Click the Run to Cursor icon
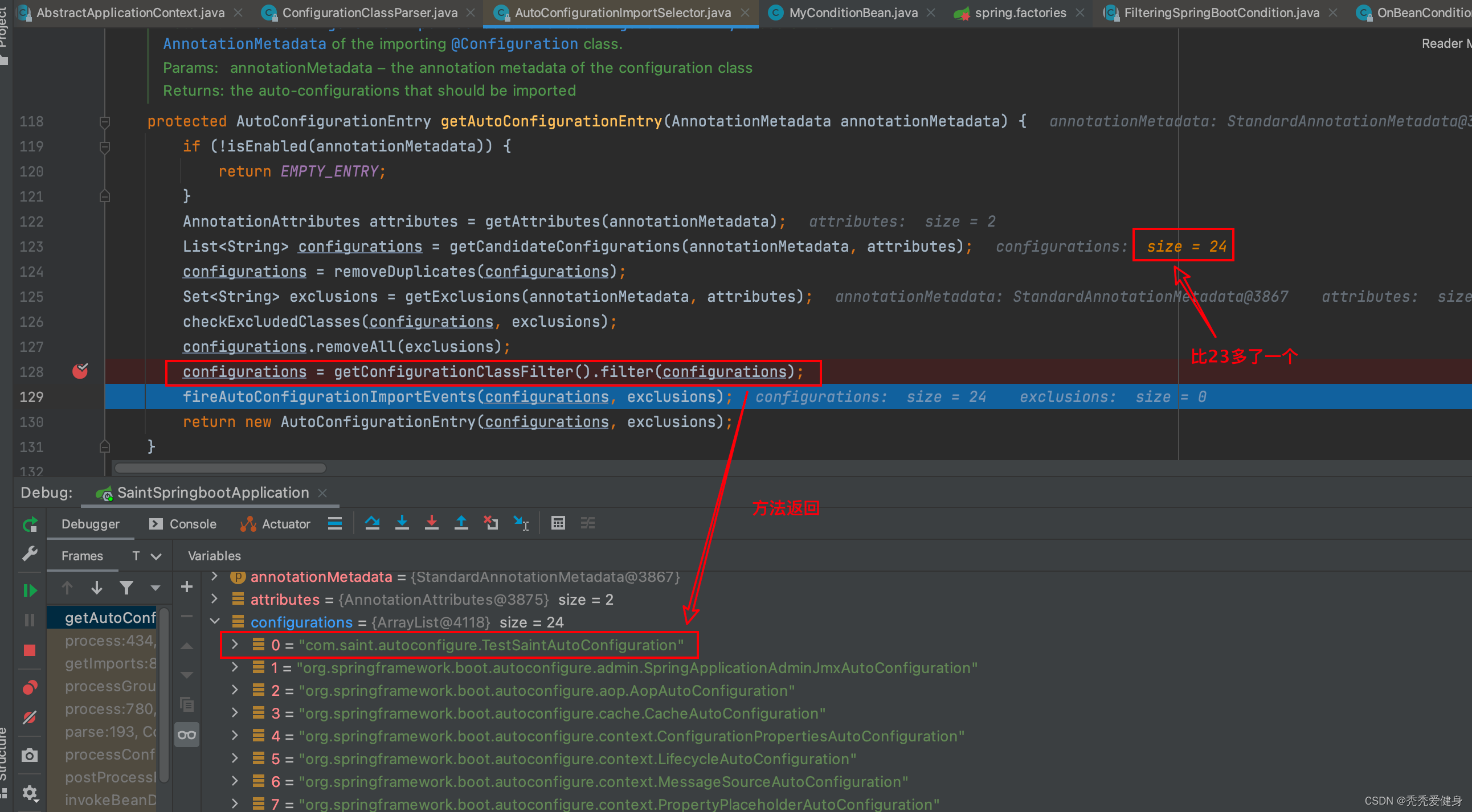Screen dimensions: 1472x812 pos(521,523)
